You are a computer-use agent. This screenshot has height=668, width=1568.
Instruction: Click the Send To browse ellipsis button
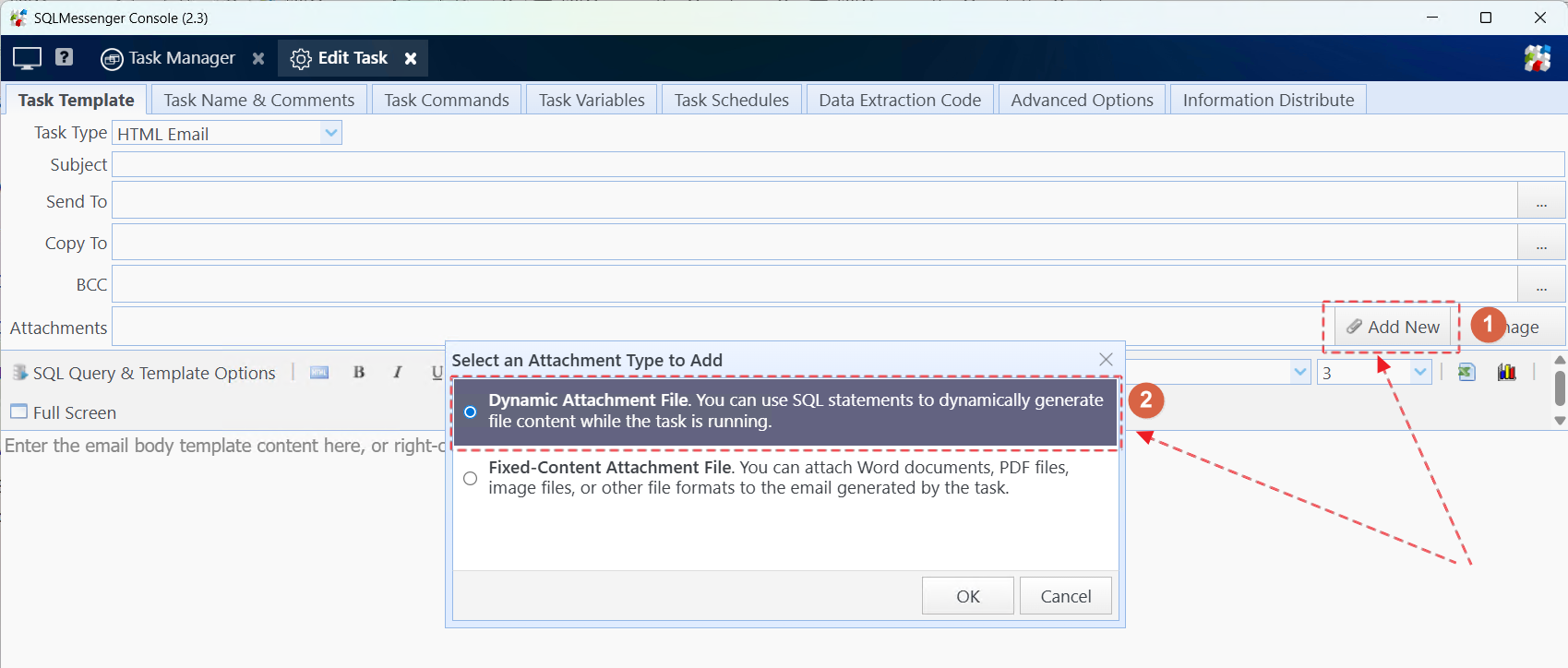click(1541, 200)
